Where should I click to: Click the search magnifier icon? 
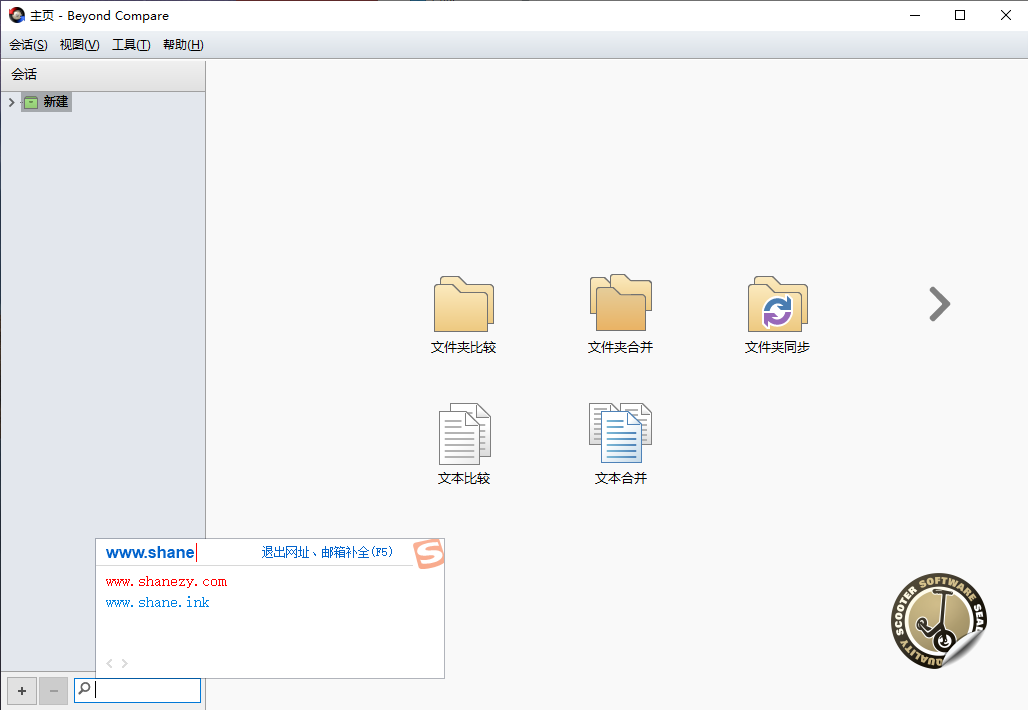(x=82, y=690)
